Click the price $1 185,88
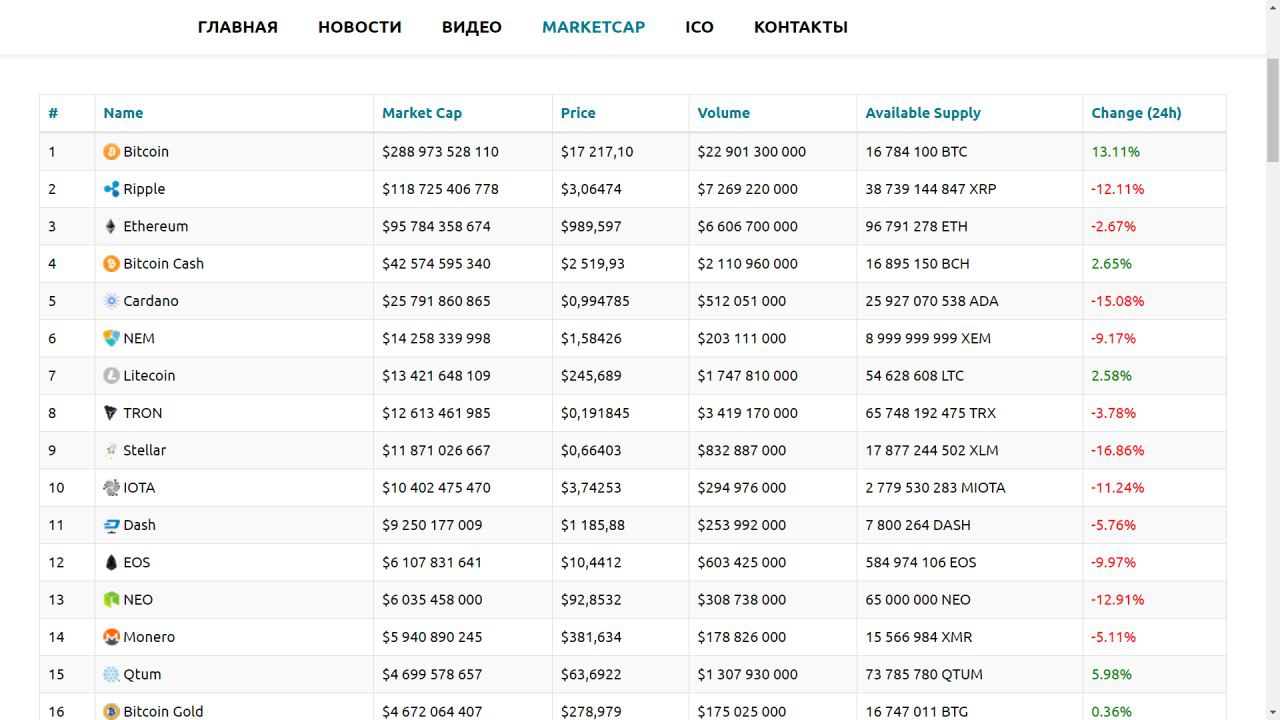 pos(593,525)
